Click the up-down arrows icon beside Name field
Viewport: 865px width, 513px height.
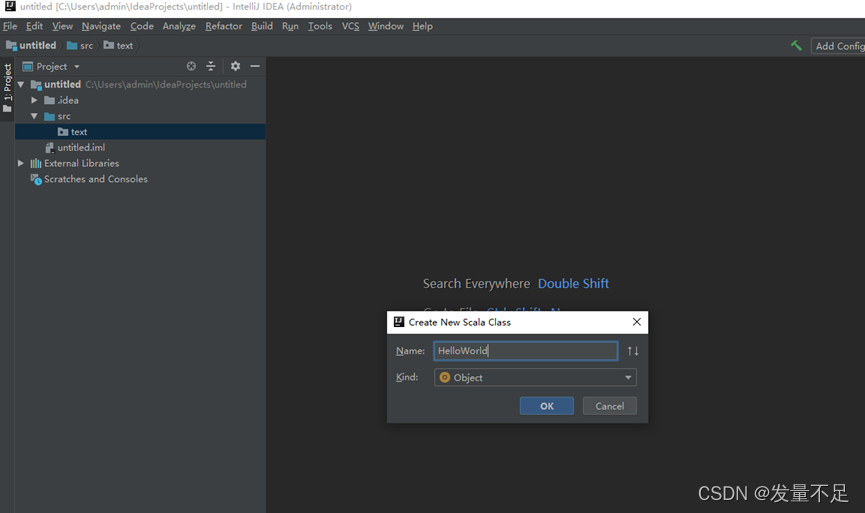[x=633, y=351]
